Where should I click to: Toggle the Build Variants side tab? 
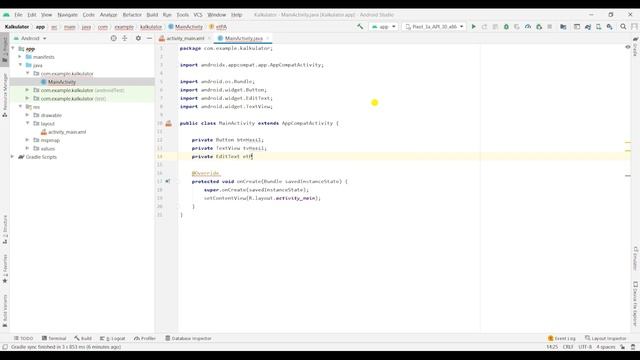pos(5,311)
